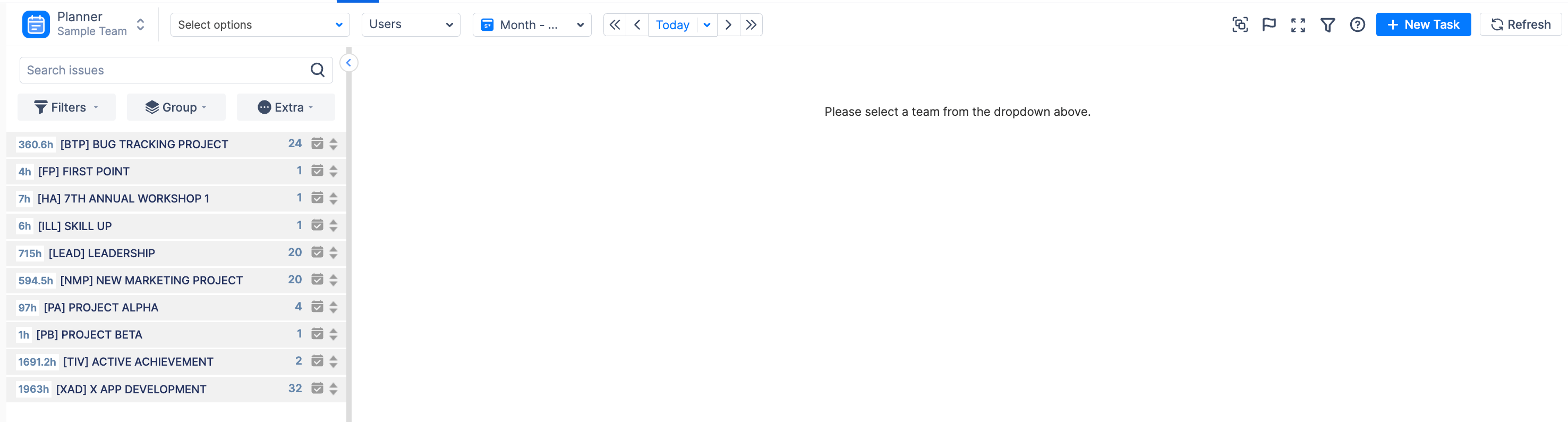Open the Users dropdown
Screen dimensions: 1568x422
tap(411, 25)
